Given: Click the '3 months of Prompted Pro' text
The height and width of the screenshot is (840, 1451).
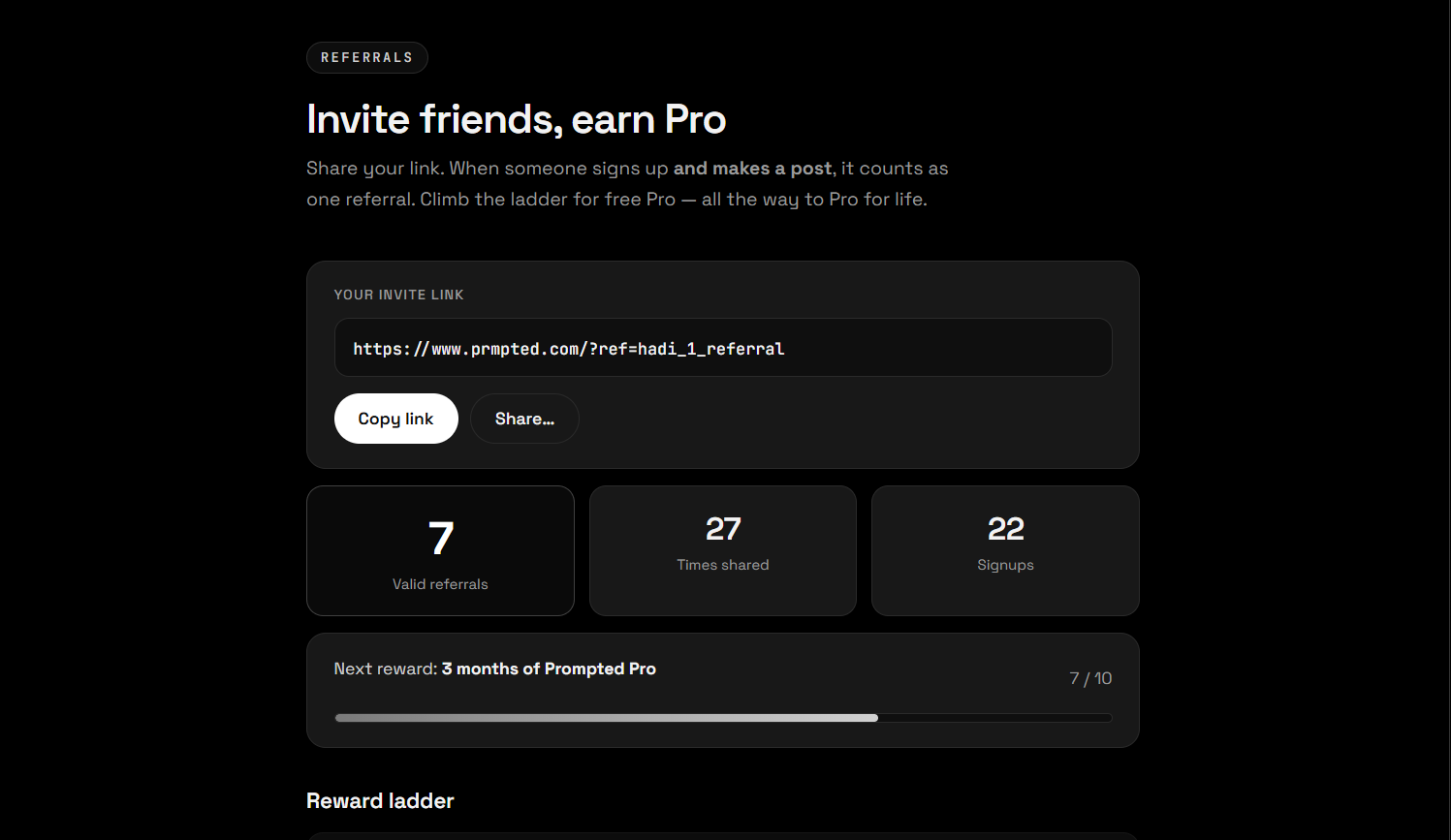Looking at the screenshot, I should [549, 669].
